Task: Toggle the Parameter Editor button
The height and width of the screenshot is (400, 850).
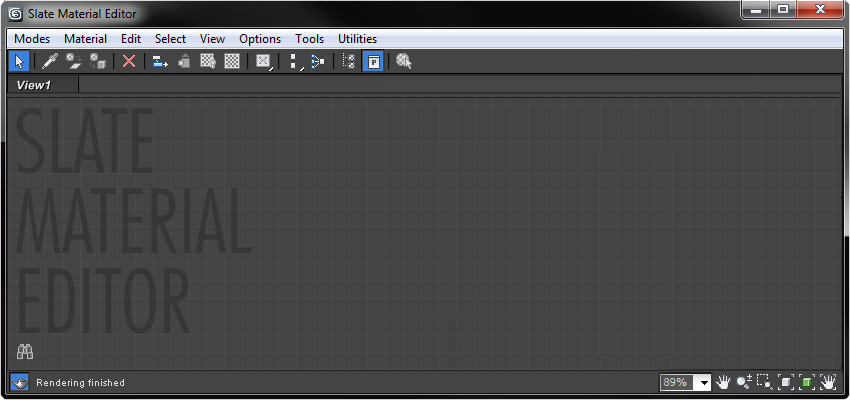Action: [x=373, y=61]
